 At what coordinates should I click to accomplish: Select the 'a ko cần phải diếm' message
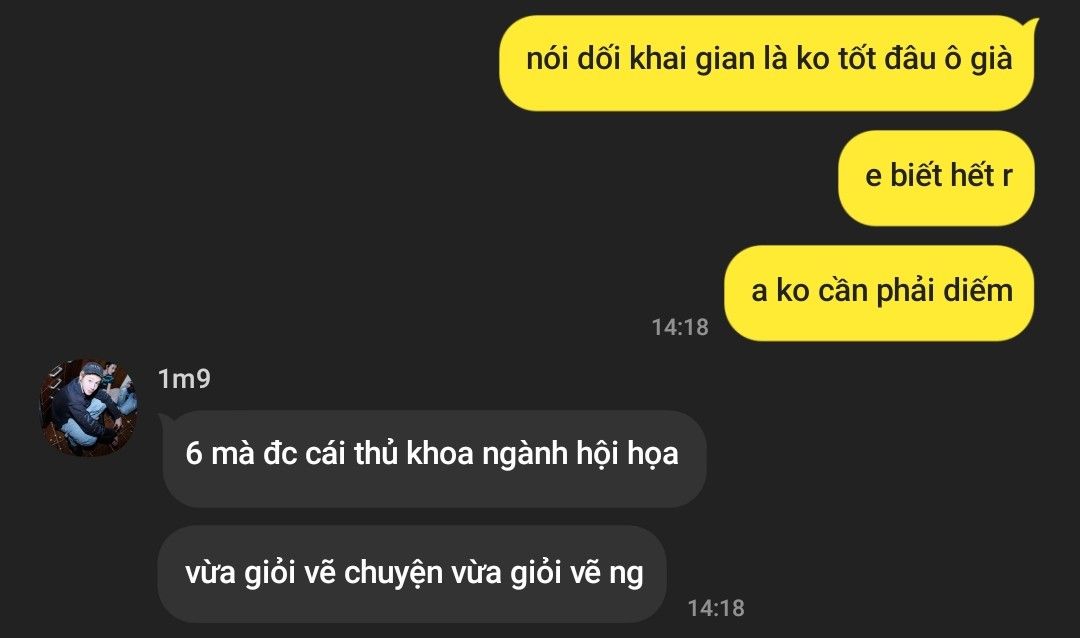879,293
